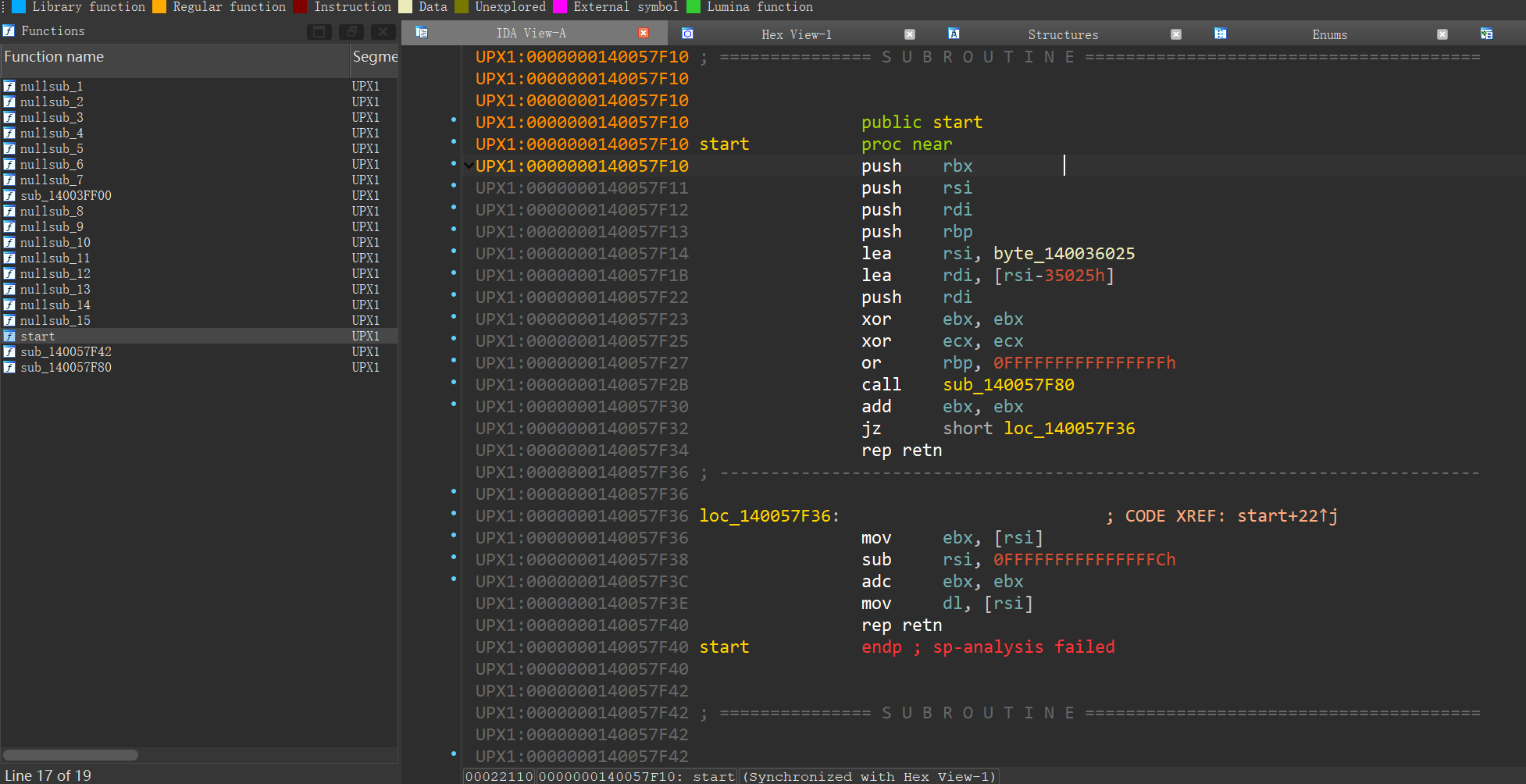This screenshot has width=1526, height=784.
Task: Select start in the function list
Action: [199, 336]
